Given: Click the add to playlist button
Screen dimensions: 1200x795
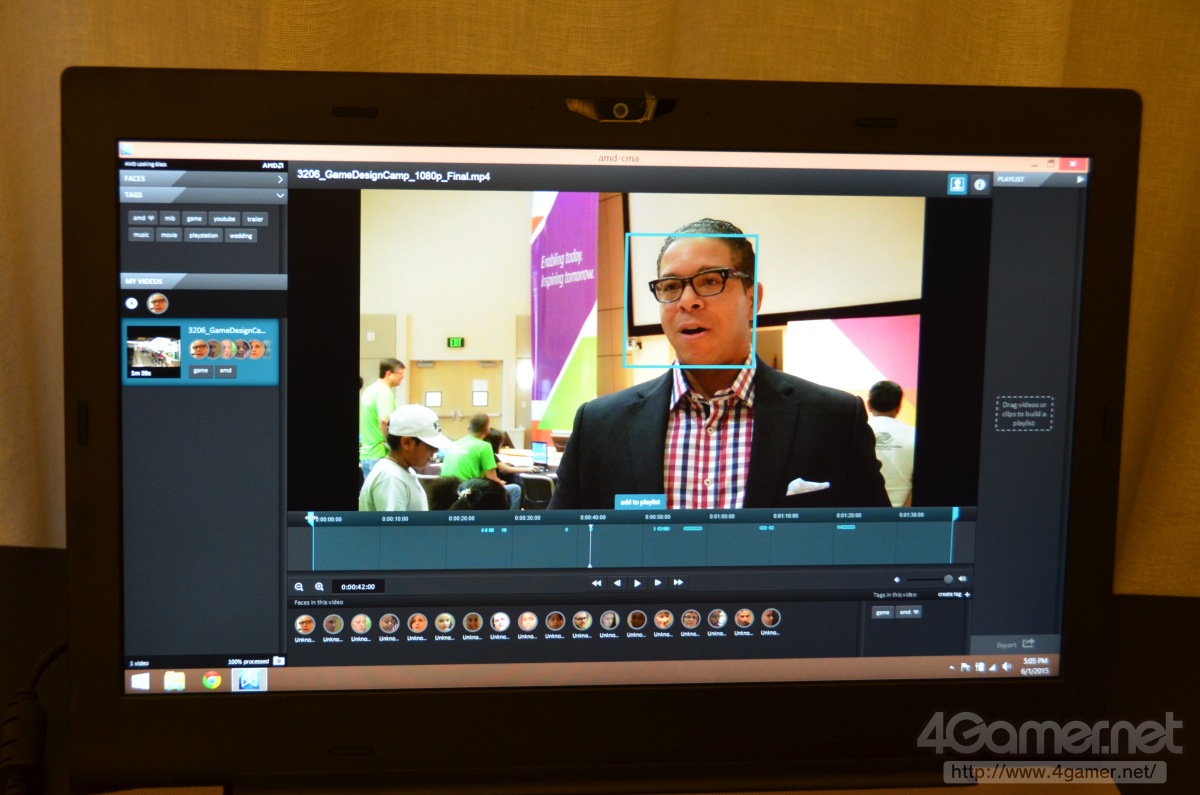Looking at the screenshot, I should [x=639, y=501].
